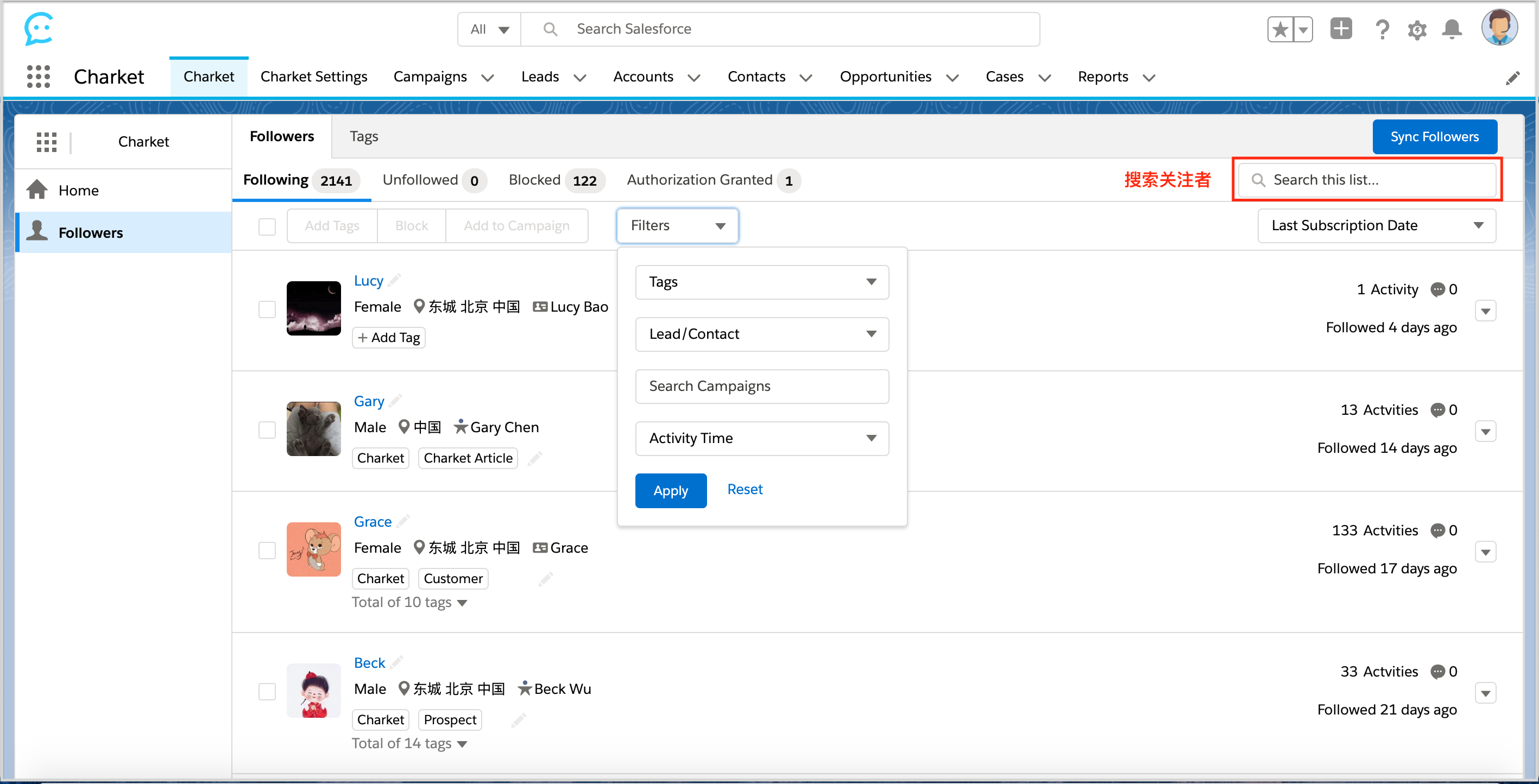
Task: Open the Notifications bell icon
Action: point(1452,29)
